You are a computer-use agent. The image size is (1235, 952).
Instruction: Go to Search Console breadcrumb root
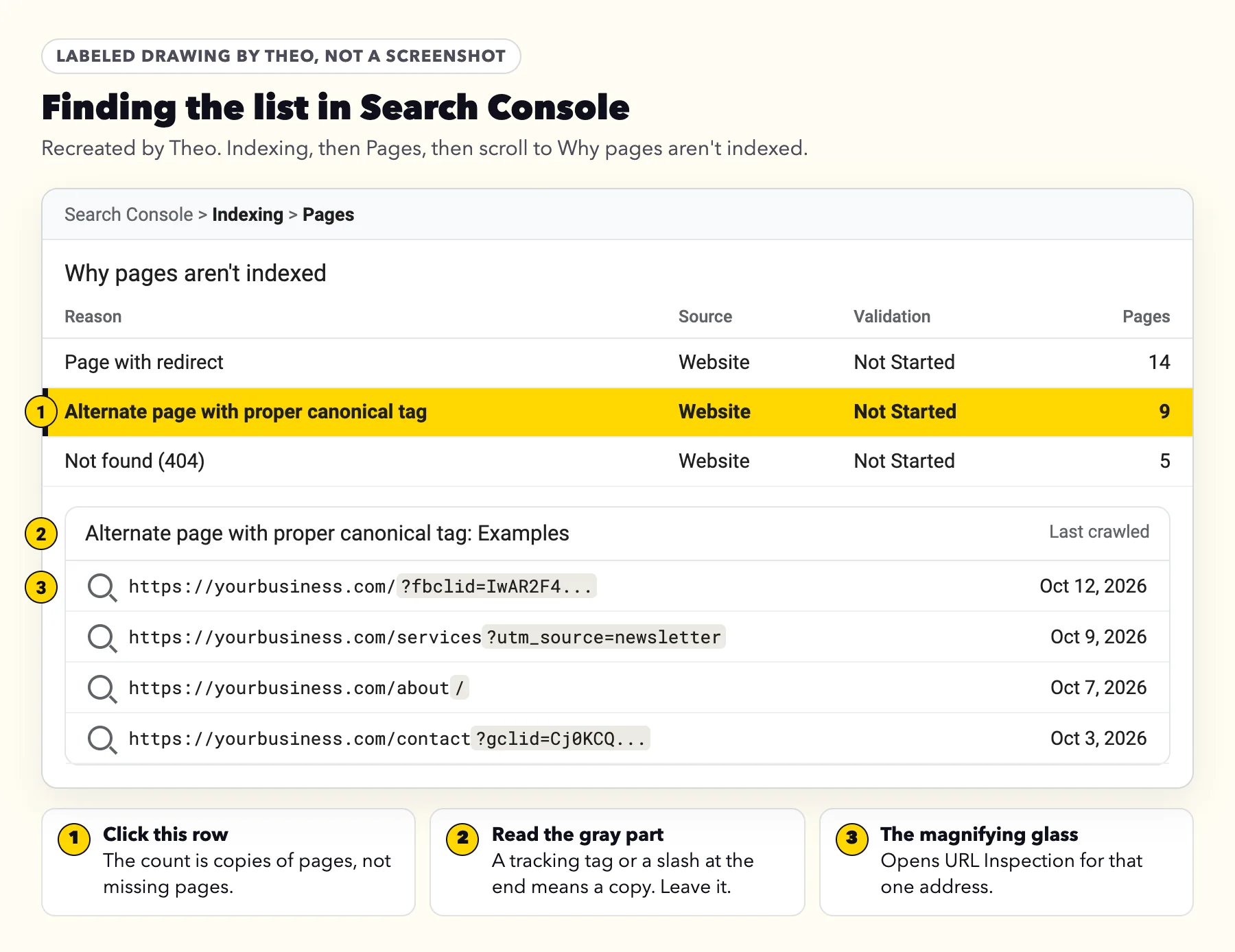(129, 215)
